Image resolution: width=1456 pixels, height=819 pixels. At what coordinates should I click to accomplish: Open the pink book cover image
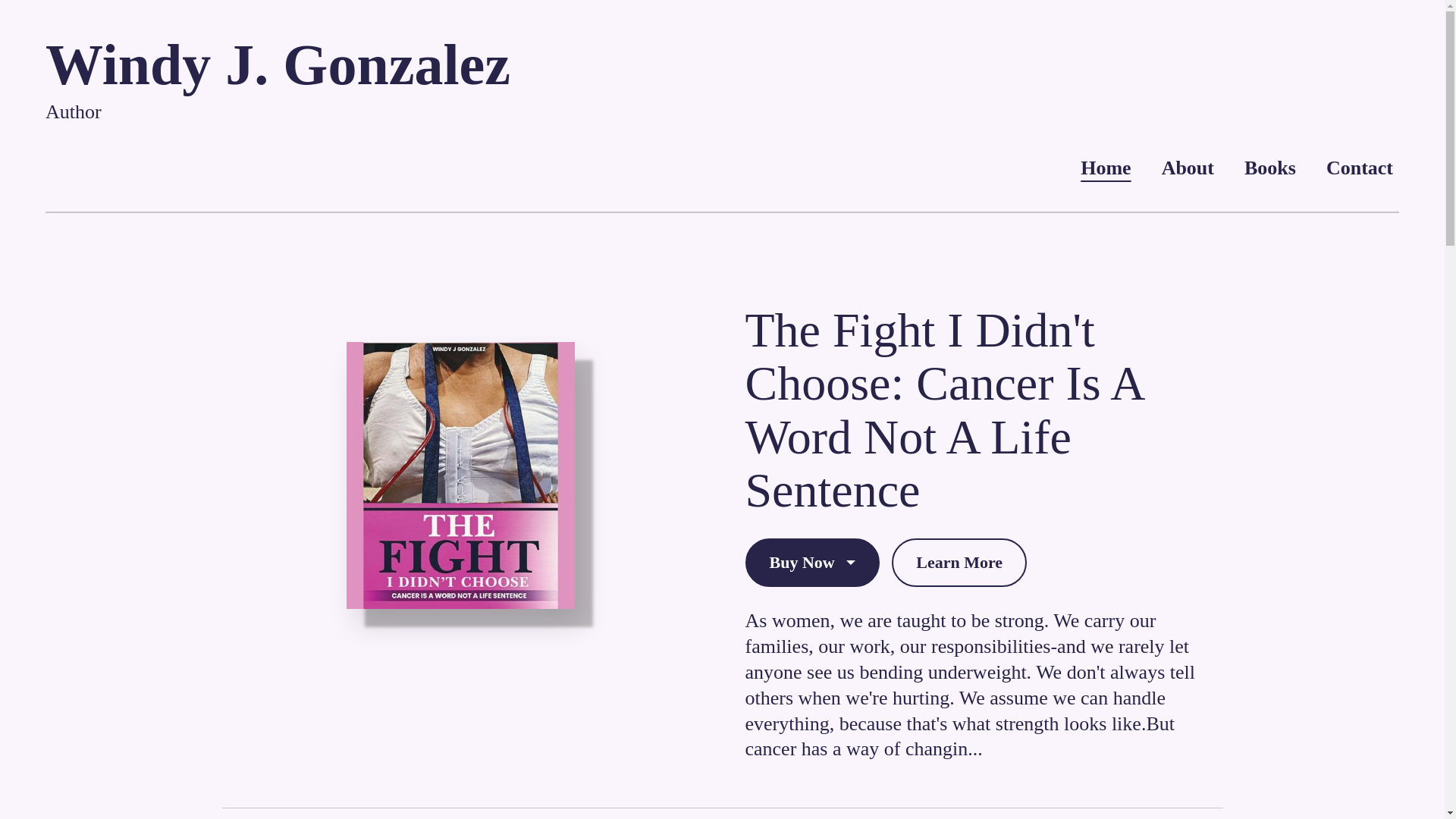460,475
